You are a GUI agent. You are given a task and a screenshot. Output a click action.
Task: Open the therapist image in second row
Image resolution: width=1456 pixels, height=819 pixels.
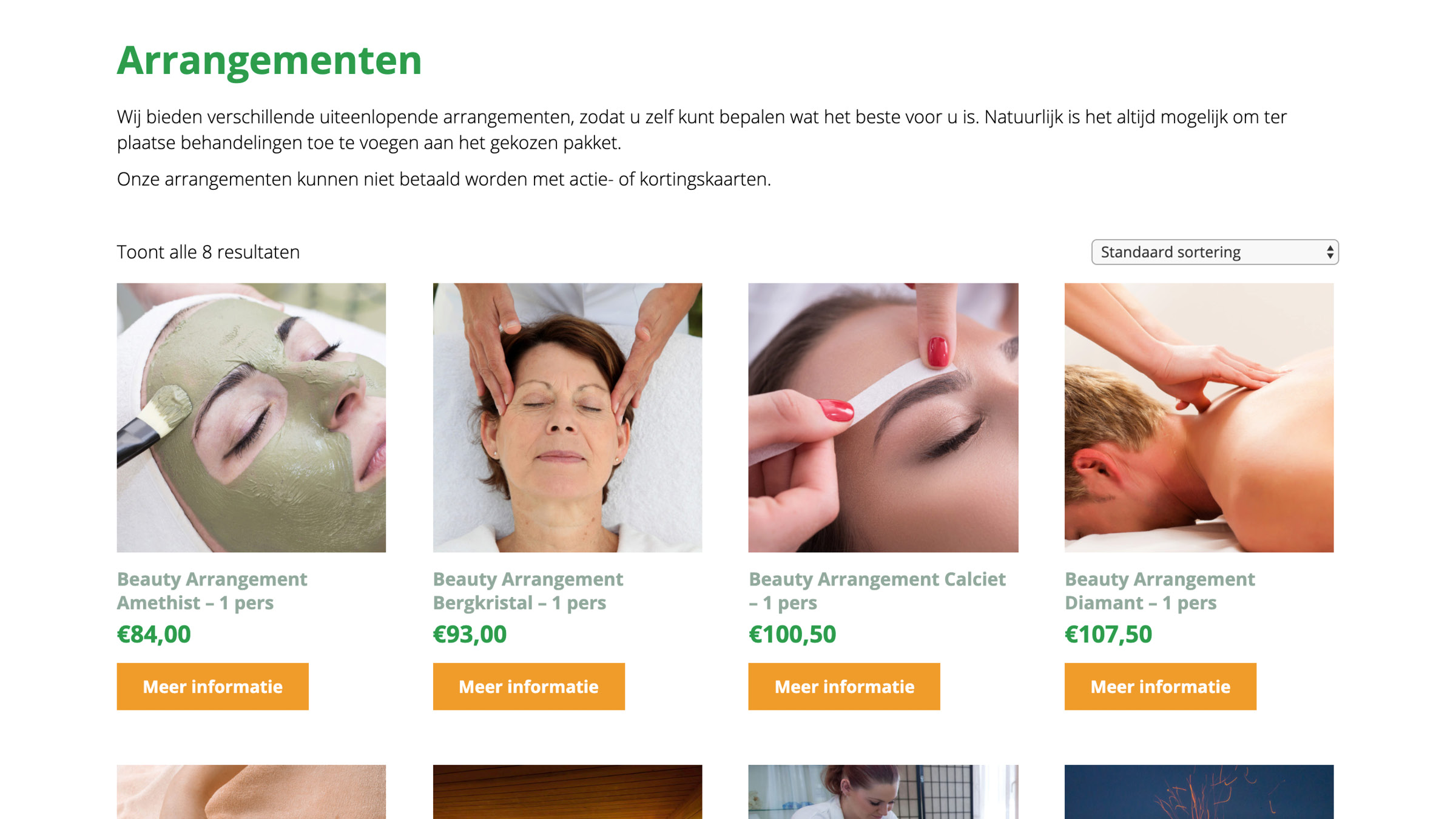click(883, 792)
